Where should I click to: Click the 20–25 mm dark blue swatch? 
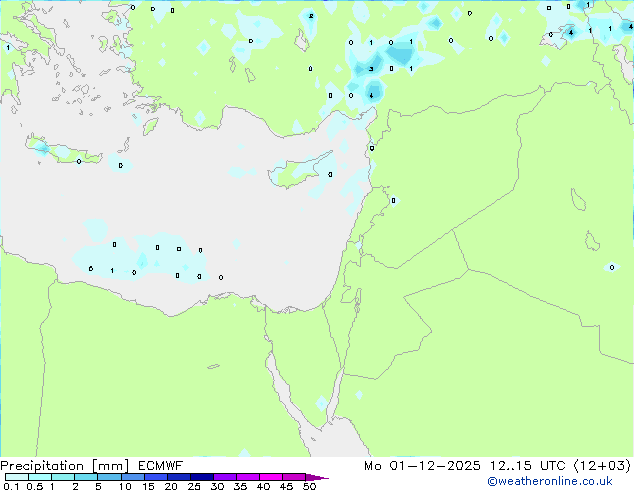click(179, 477)
